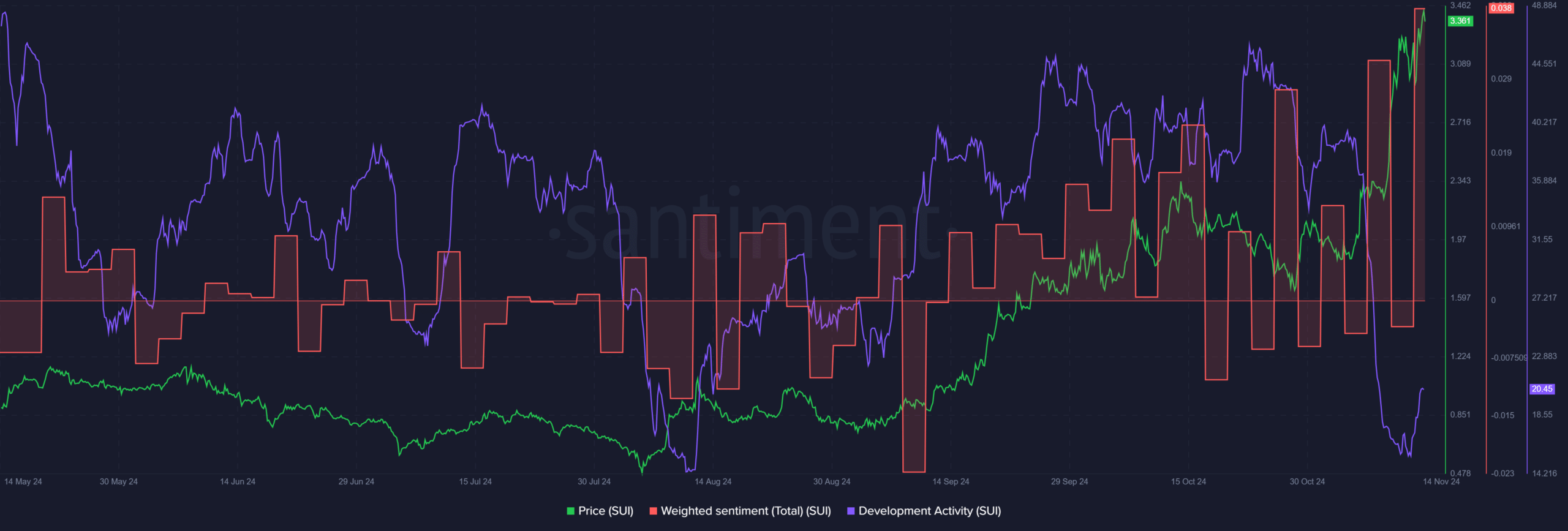This screenshot has height=531, width=1568.
Task: Click the 44.551 development axis value
Action: (1544, 64)
